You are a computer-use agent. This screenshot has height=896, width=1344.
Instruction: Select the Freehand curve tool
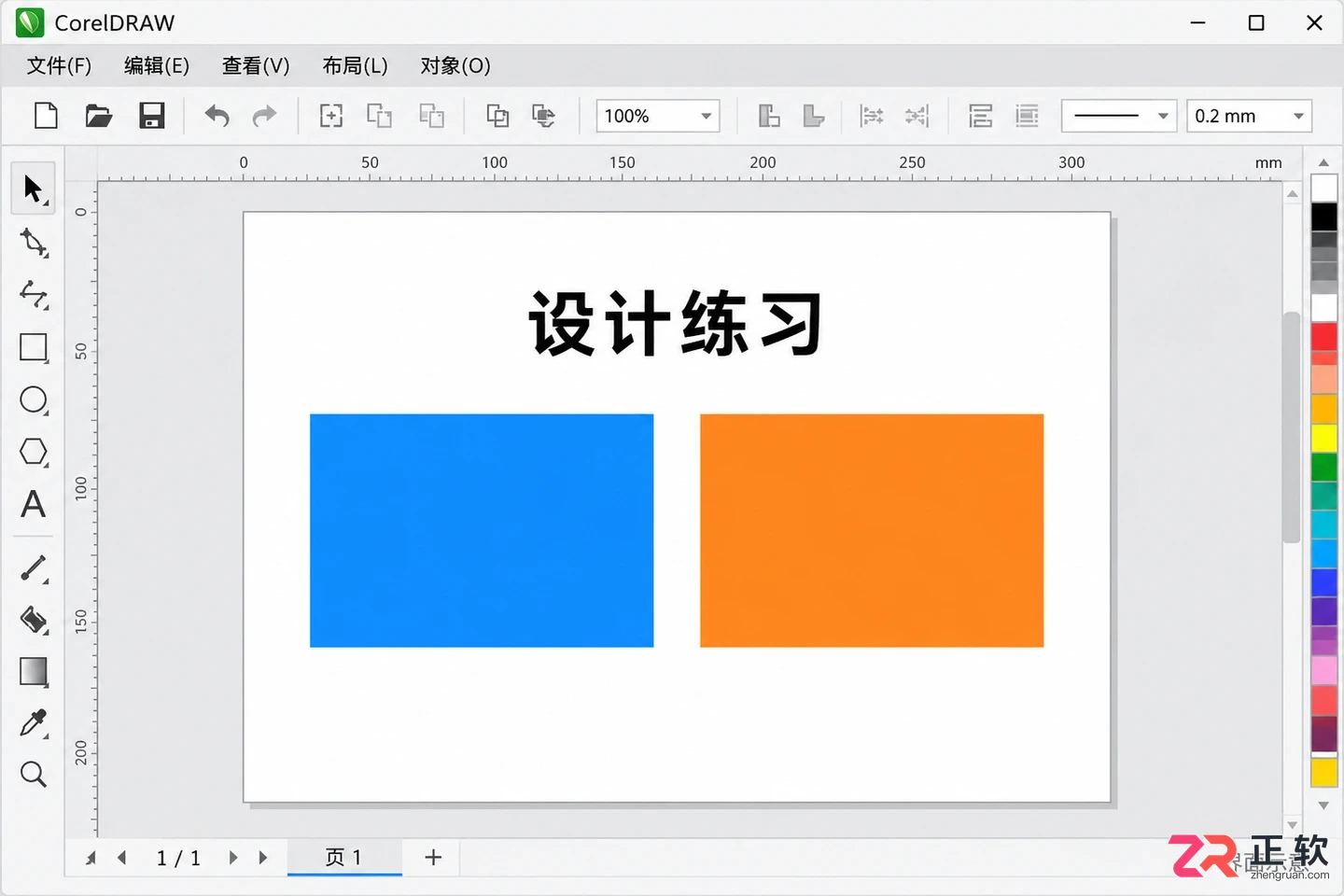pos(34,295)
